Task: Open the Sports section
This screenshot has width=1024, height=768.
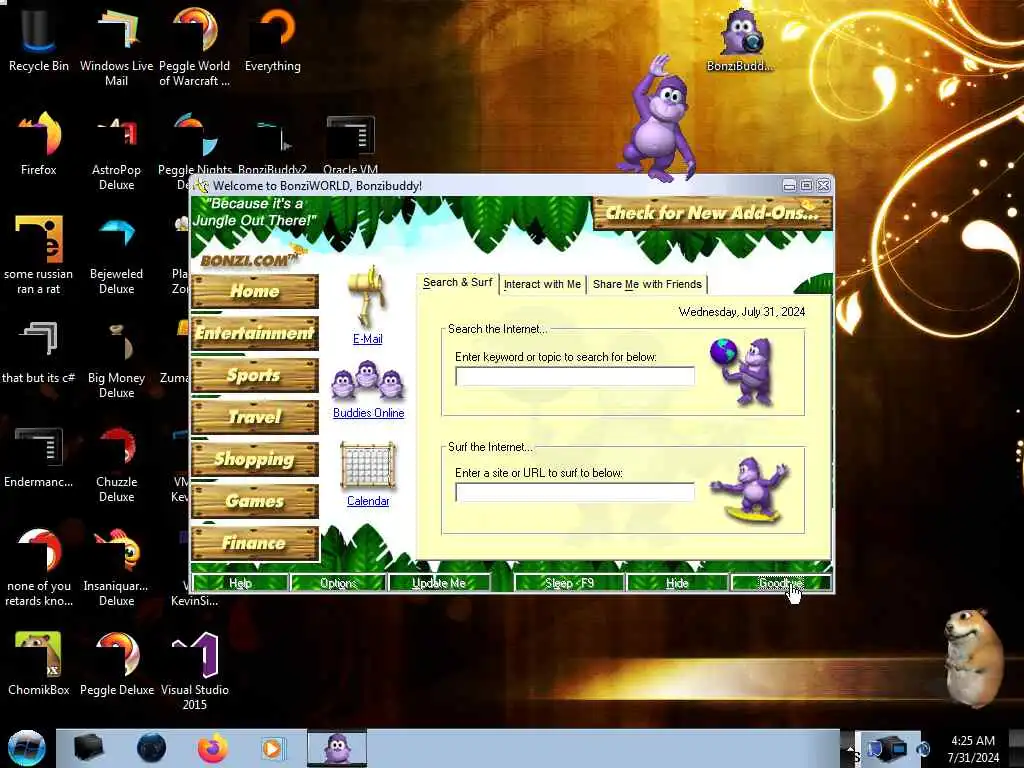Action: point(255,375)
